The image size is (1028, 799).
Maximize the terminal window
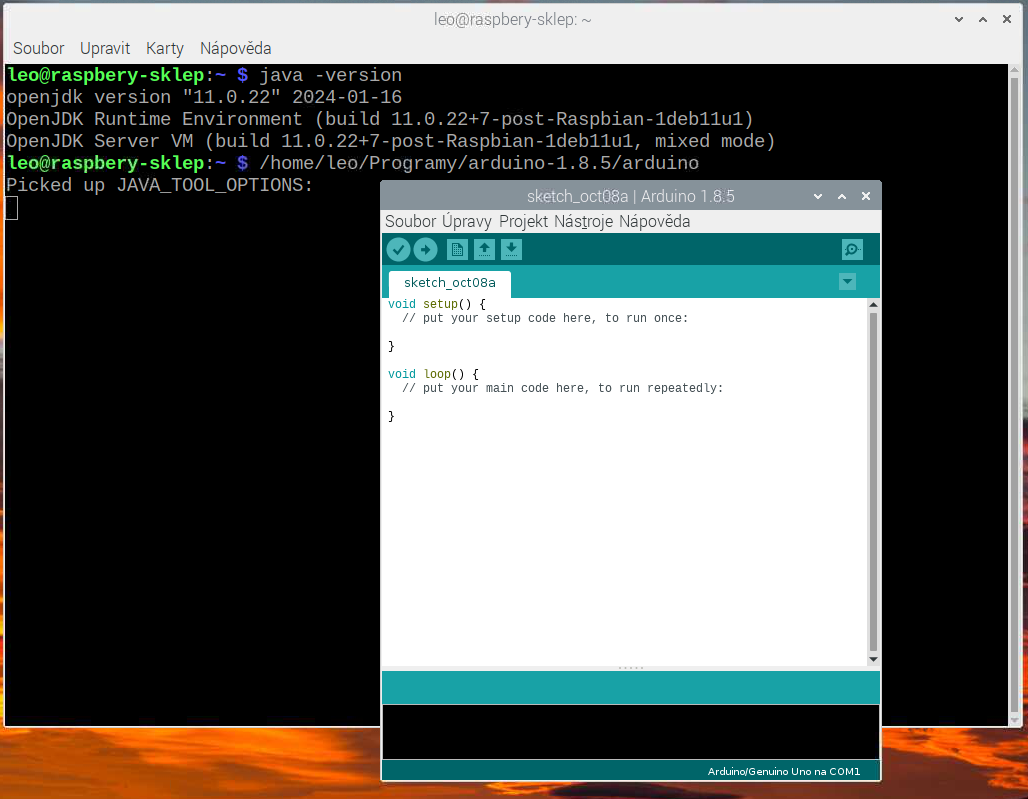(983, 20)
